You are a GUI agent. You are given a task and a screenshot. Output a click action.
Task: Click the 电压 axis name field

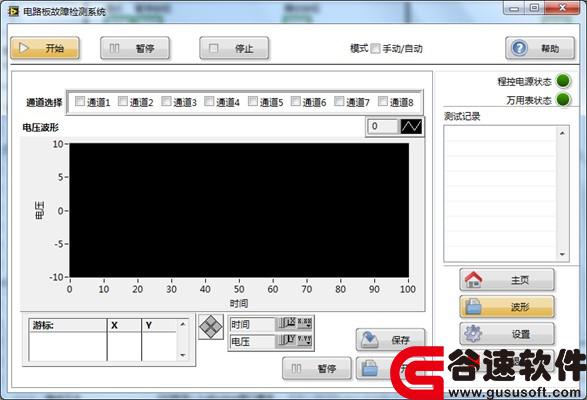click(252, 341)
